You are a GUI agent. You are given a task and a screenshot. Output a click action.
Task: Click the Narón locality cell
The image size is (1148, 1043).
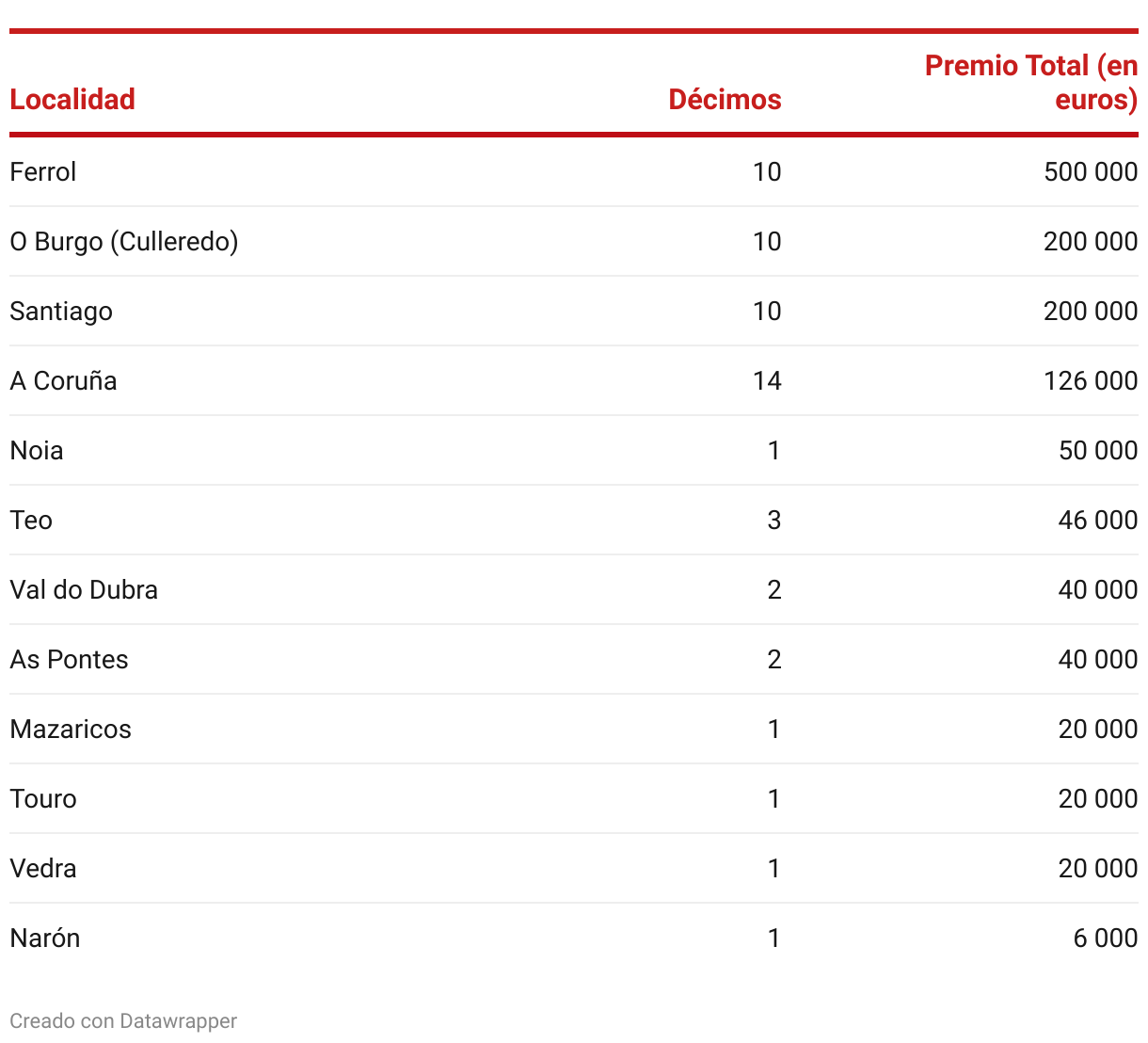[45, 938]
